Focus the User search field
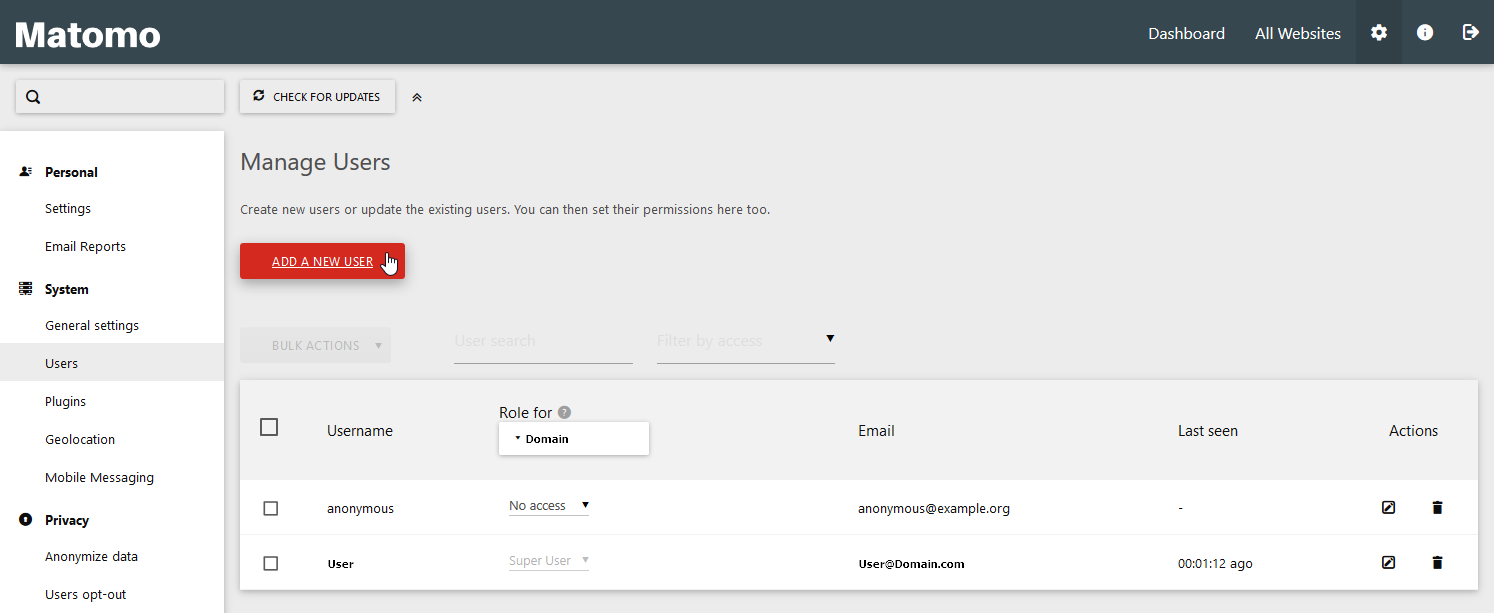Viewport: 1494px width, 613px height. [543, 341]
